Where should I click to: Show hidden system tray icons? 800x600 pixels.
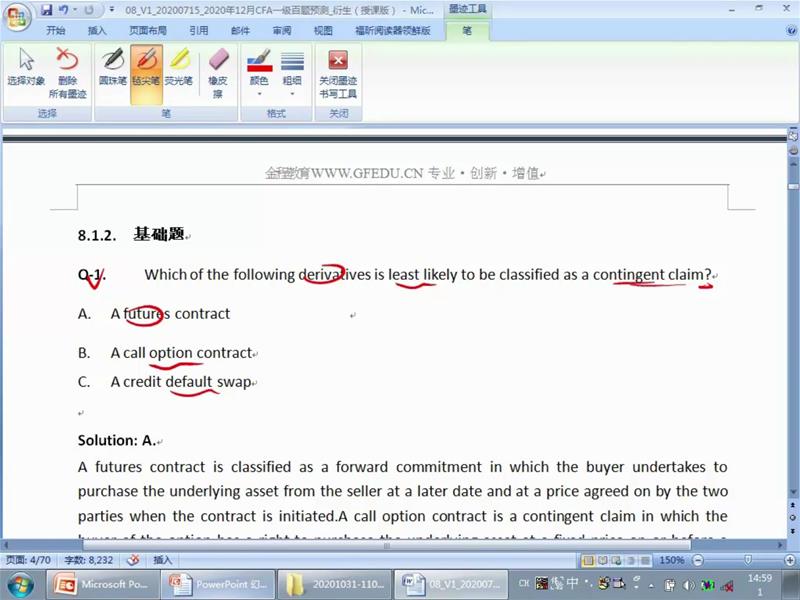pyautogui.click(x=651, y=585)
